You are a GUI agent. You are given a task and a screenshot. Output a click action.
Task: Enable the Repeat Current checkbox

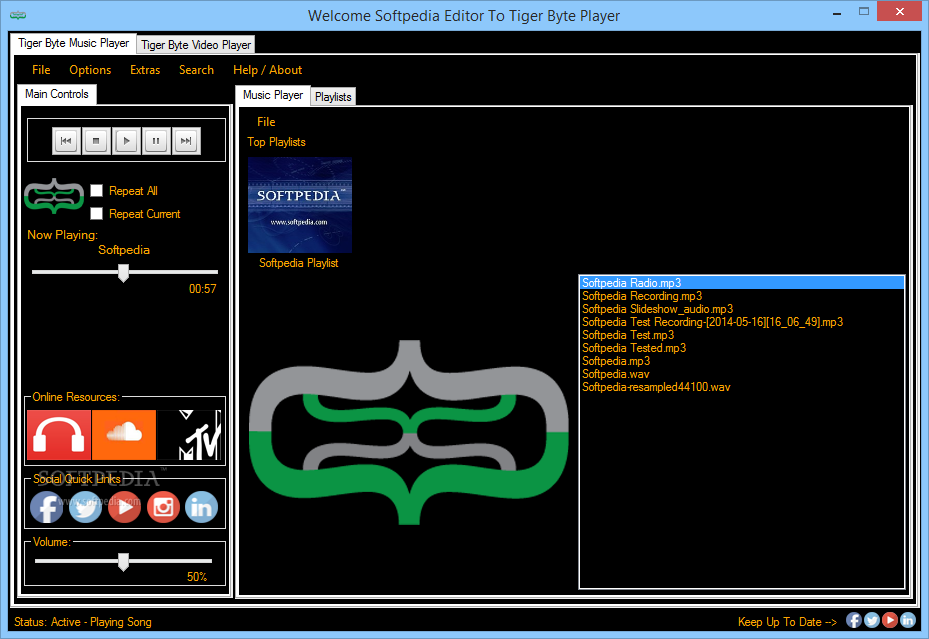point(97,214)
